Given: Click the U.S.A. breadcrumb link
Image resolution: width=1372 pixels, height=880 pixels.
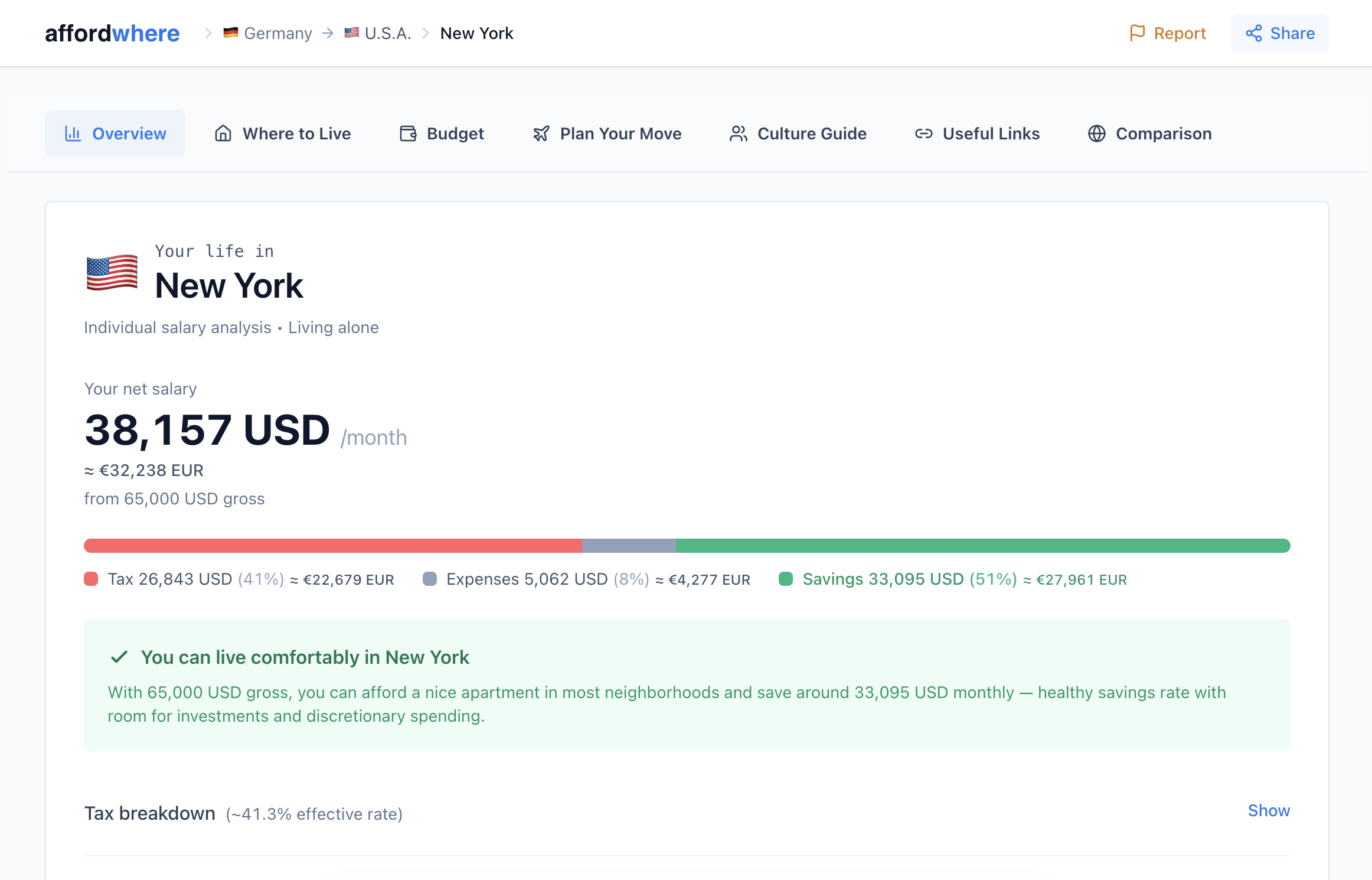Looking at the screenshot, I should (387, 33).
